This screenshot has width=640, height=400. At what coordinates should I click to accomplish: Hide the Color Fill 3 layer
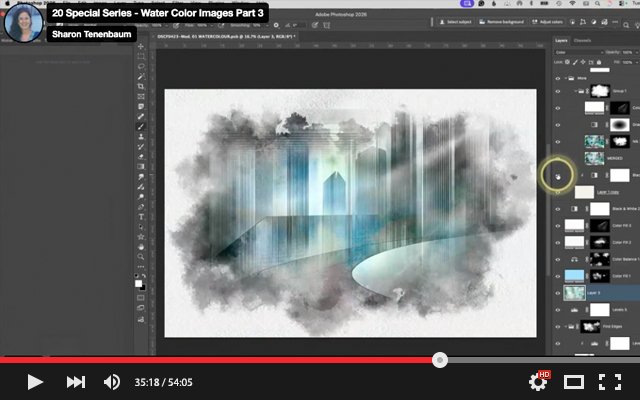coord(558,226)
